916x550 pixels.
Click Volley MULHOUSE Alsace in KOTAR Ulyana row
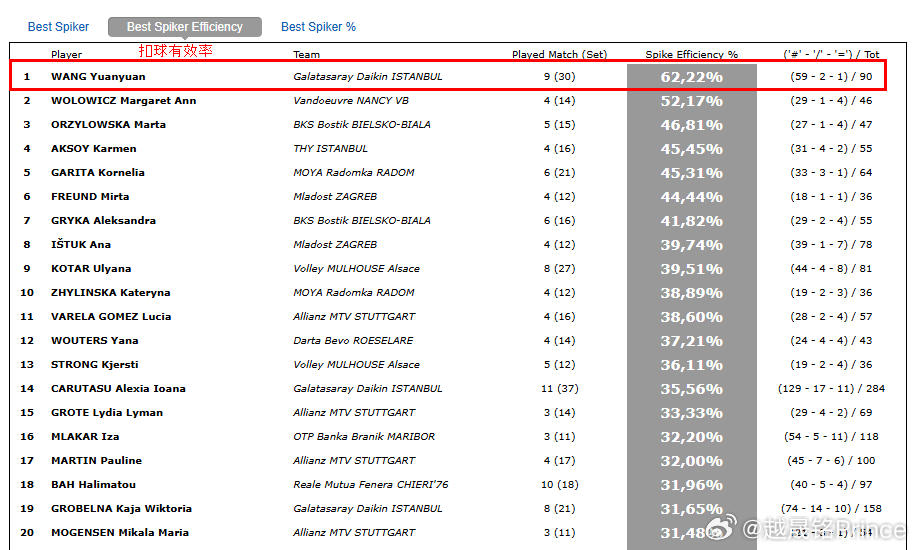coord(356,268)
